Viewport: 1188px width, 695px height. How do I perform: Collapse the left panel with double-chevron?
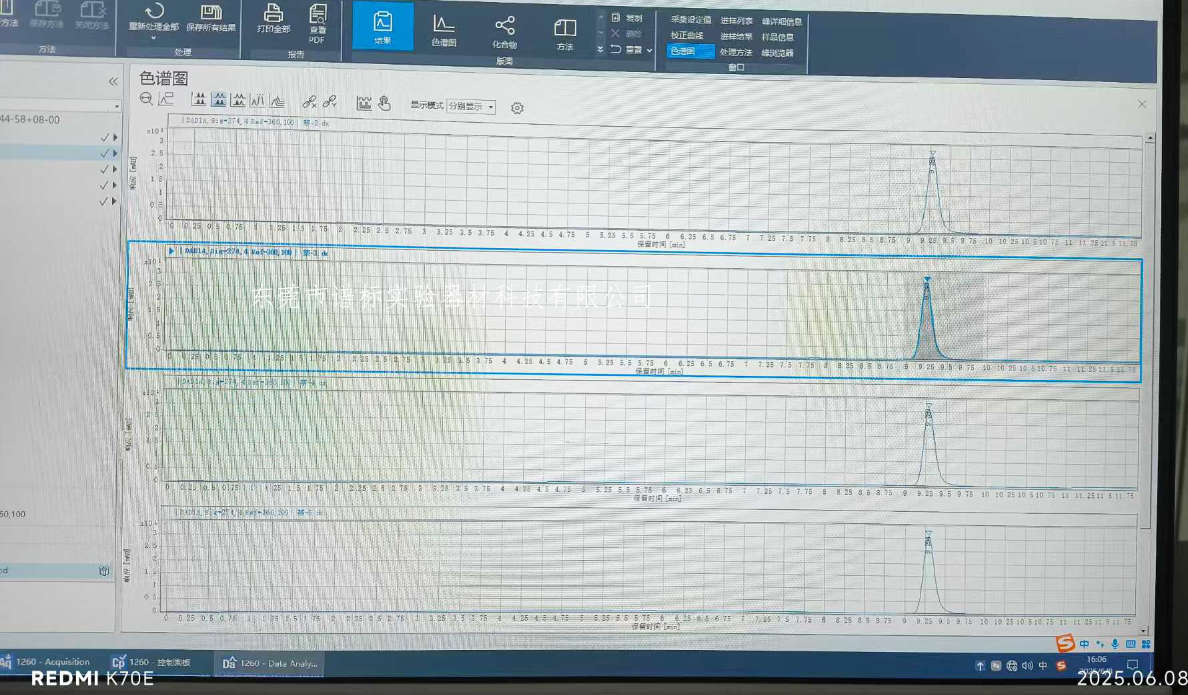click(x=113, y=82)
